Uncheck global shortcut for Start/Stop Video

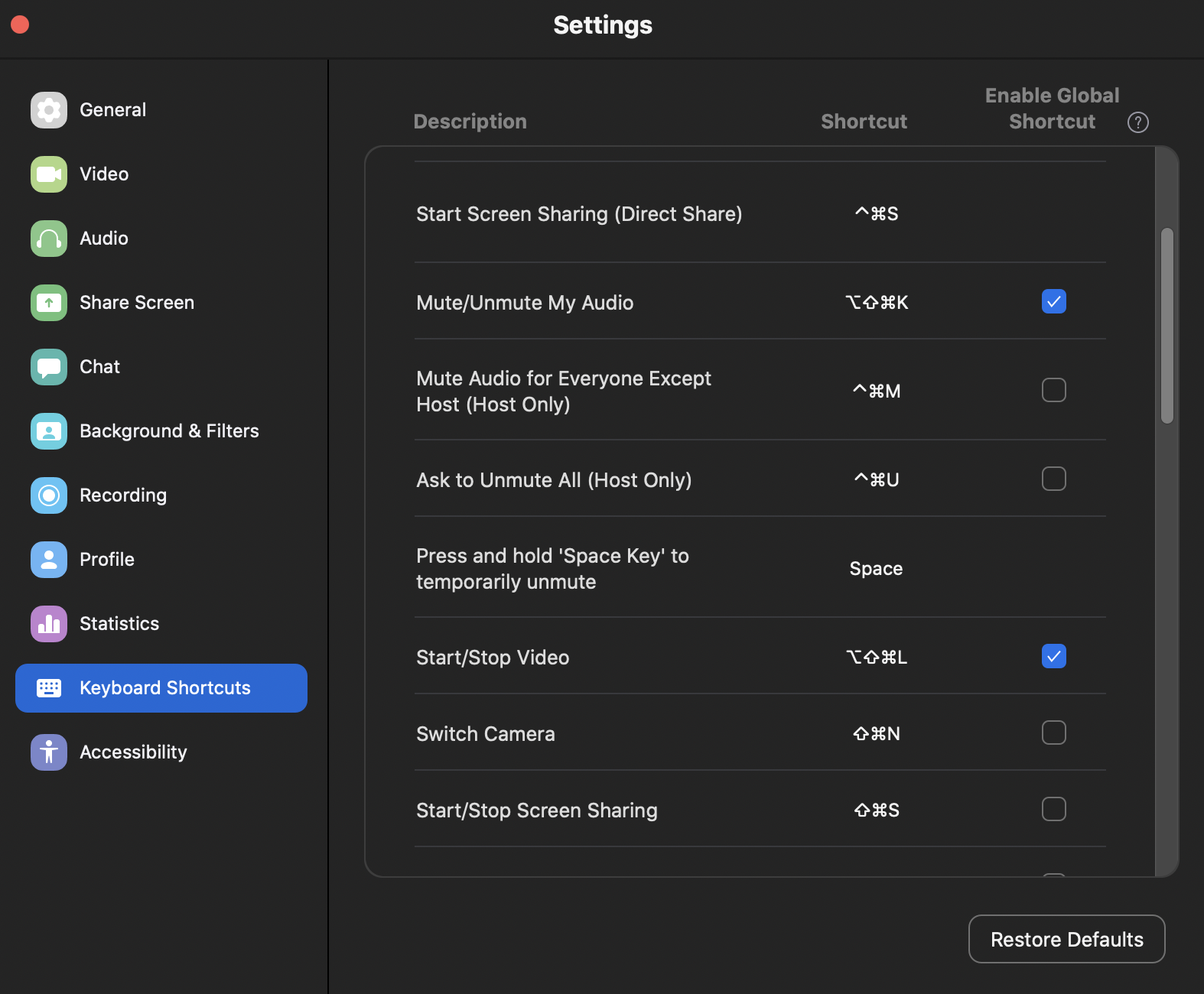1053,656
